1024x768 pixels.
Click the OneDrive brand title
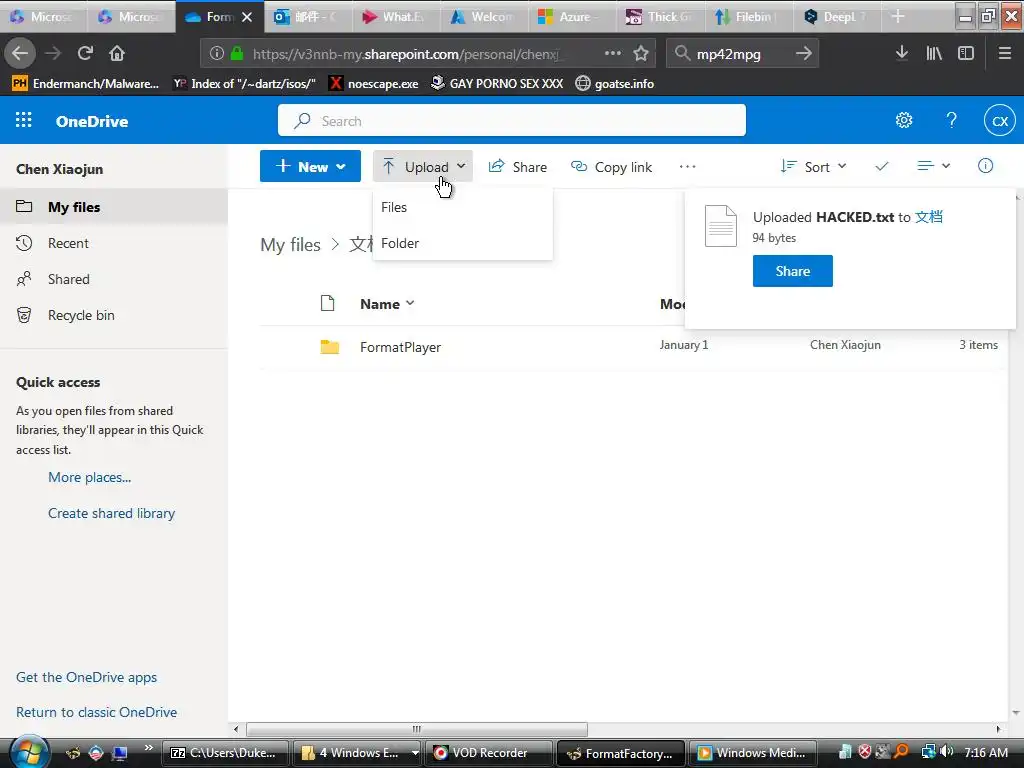[91, 121]
